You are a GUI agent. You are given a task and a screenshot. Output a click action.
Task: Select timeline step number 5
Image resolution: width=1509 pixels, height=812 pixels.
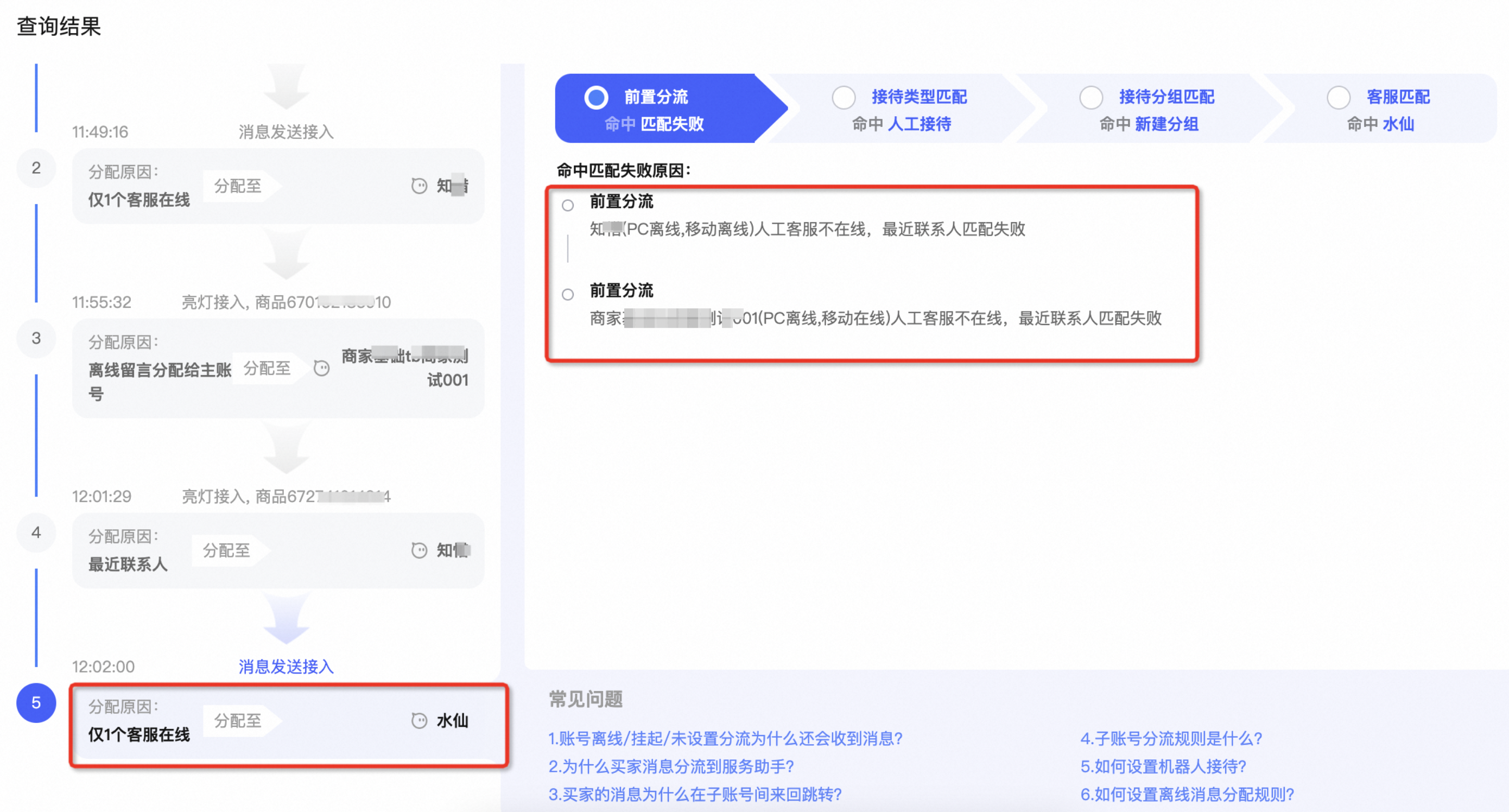(x=36, y=703)
